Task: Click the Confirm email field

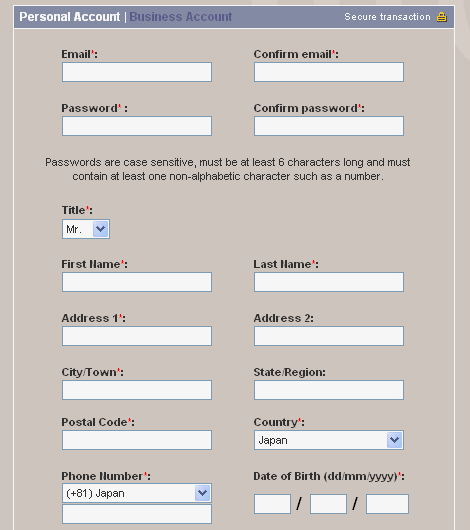Action: coord(329,72)
